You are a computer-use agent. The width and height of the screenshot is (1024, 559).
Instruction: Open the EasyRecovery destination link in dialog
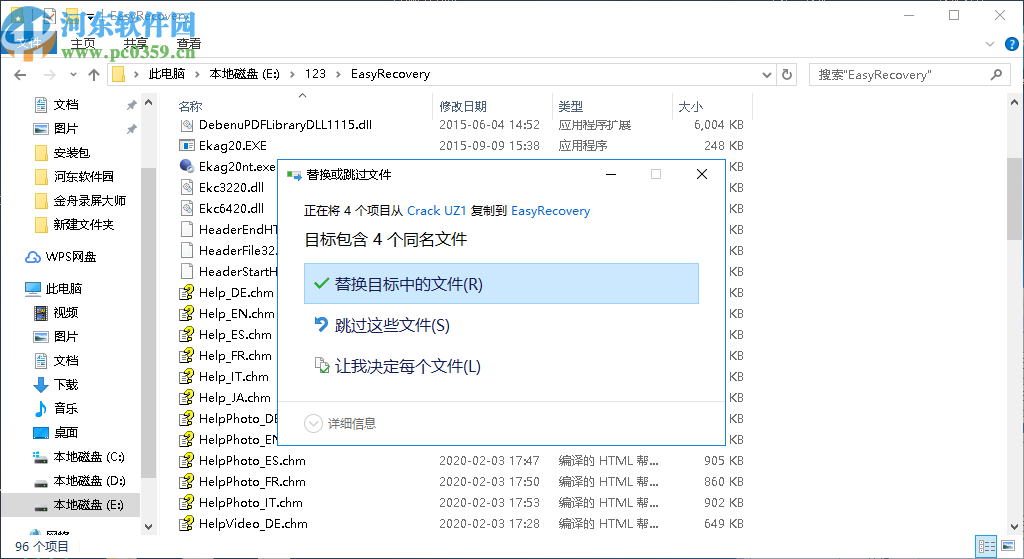pyautogui.click(x=551, y=211)
